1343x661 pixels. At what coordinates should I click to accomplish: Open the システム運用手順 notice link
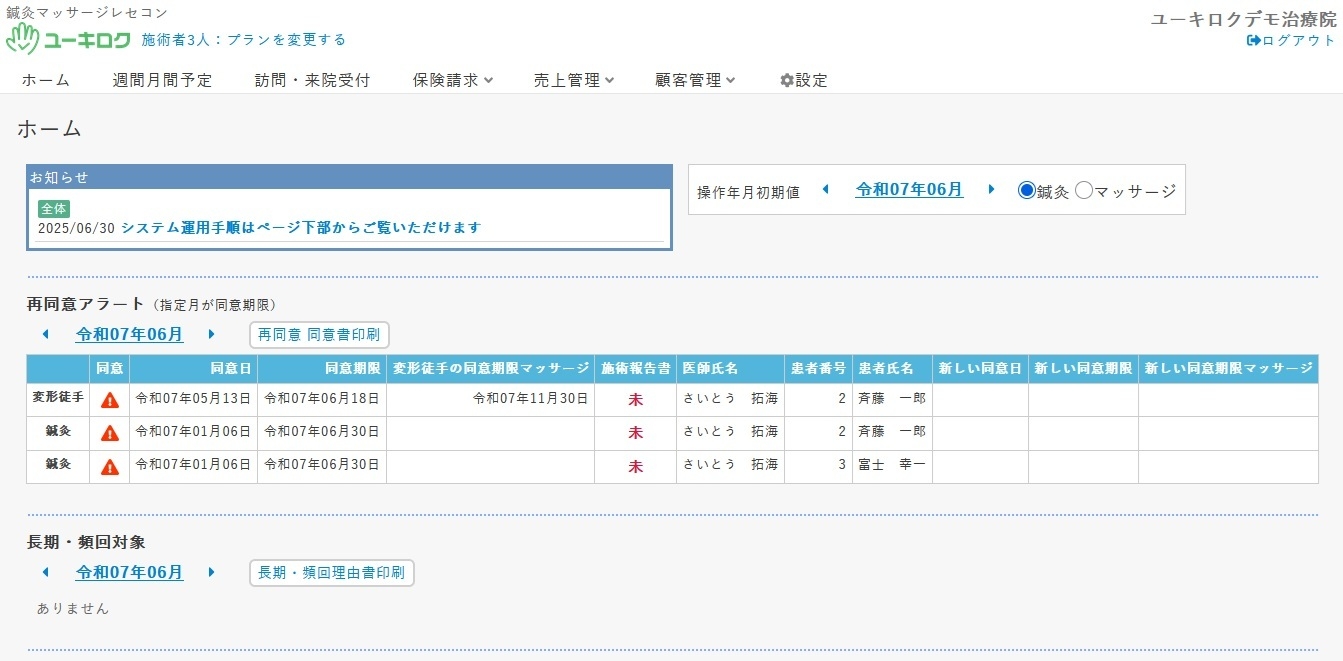click(x=301, y=227)
